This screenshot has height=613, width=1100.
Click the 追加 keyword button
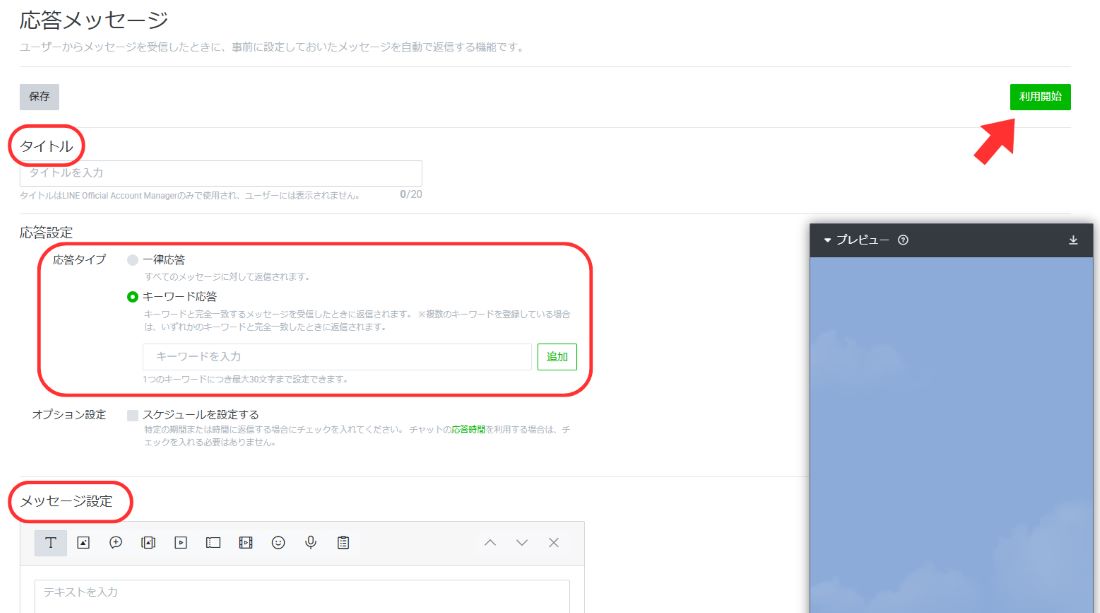(x=557, y=356)
